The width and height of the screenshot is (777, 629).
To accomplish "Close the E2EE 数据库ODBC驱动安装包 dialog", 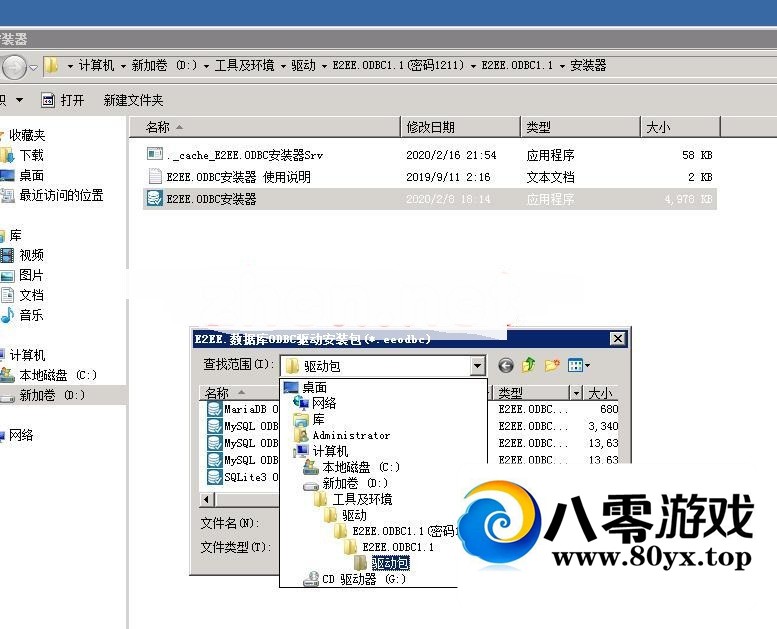I will (617, 339).
